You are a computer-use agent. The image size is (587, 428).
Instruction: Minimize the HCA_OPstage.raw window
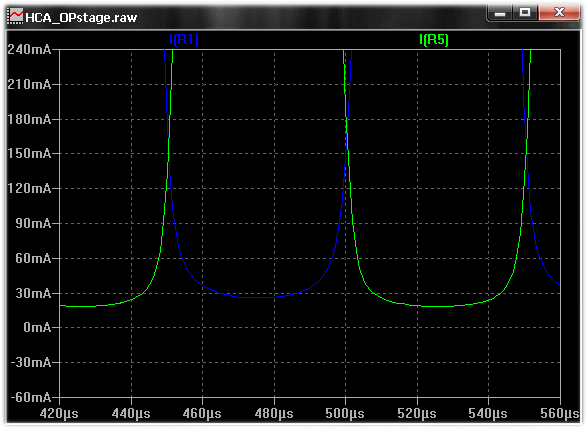click(500, 13)
